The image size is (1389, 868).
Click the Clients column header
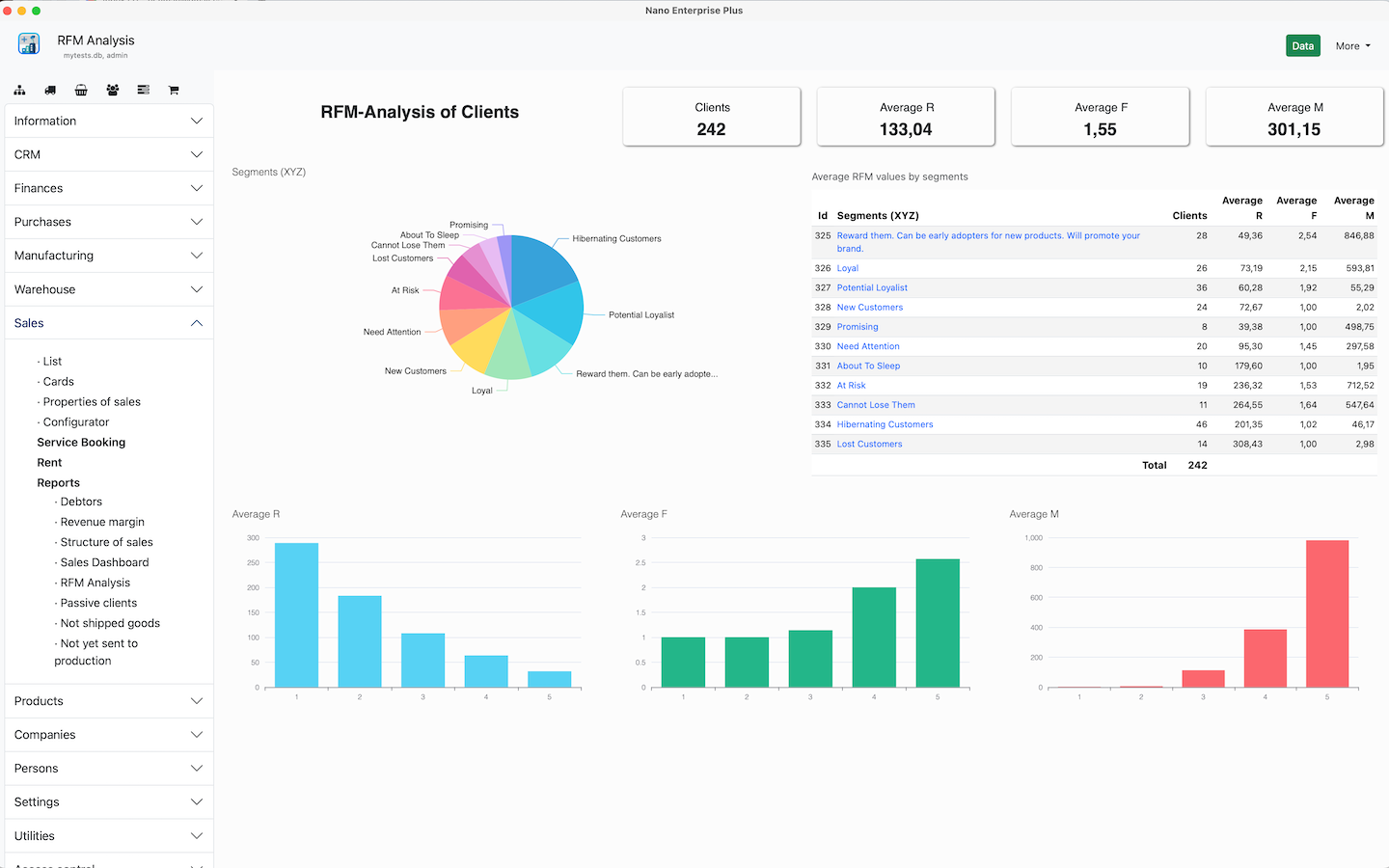click(x=1189, y=216)
